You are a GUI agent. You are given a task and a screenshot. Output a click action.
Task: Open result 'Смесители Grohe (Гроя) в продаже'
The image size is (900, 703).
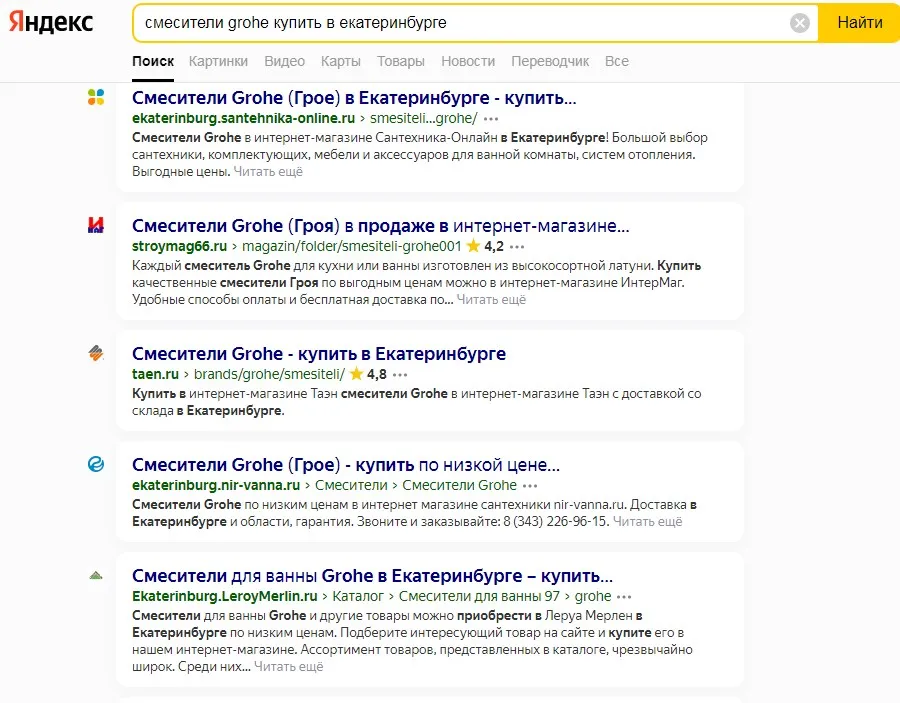pos(381,226)
